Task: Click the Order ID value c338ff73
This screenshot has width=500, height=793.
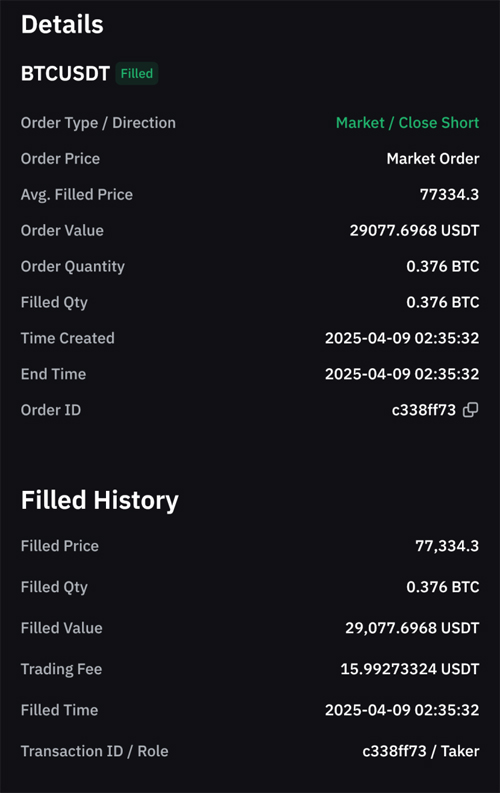Action: [x=424, y=410]
